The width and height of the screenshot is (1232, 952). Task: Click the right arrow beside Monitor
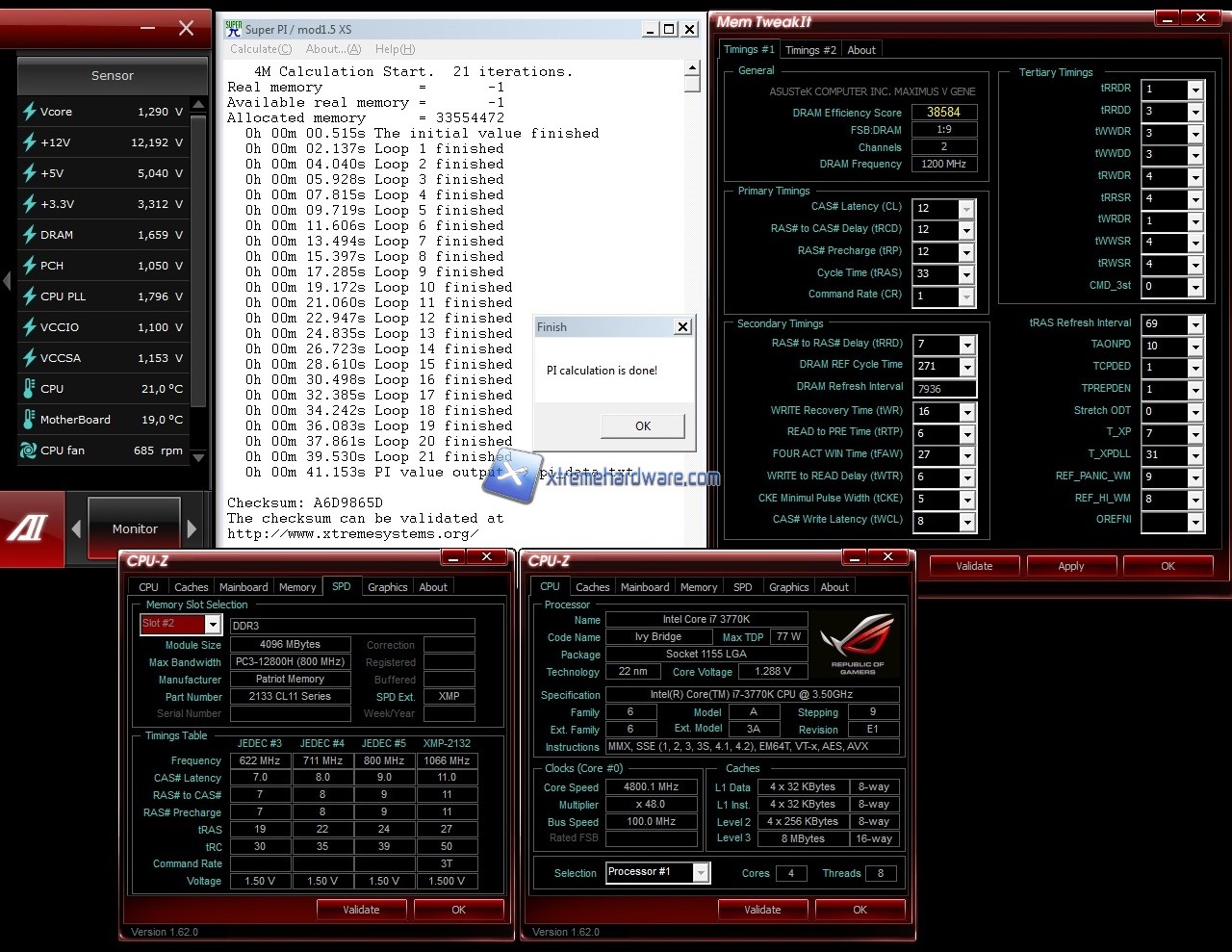pos(192,528)
